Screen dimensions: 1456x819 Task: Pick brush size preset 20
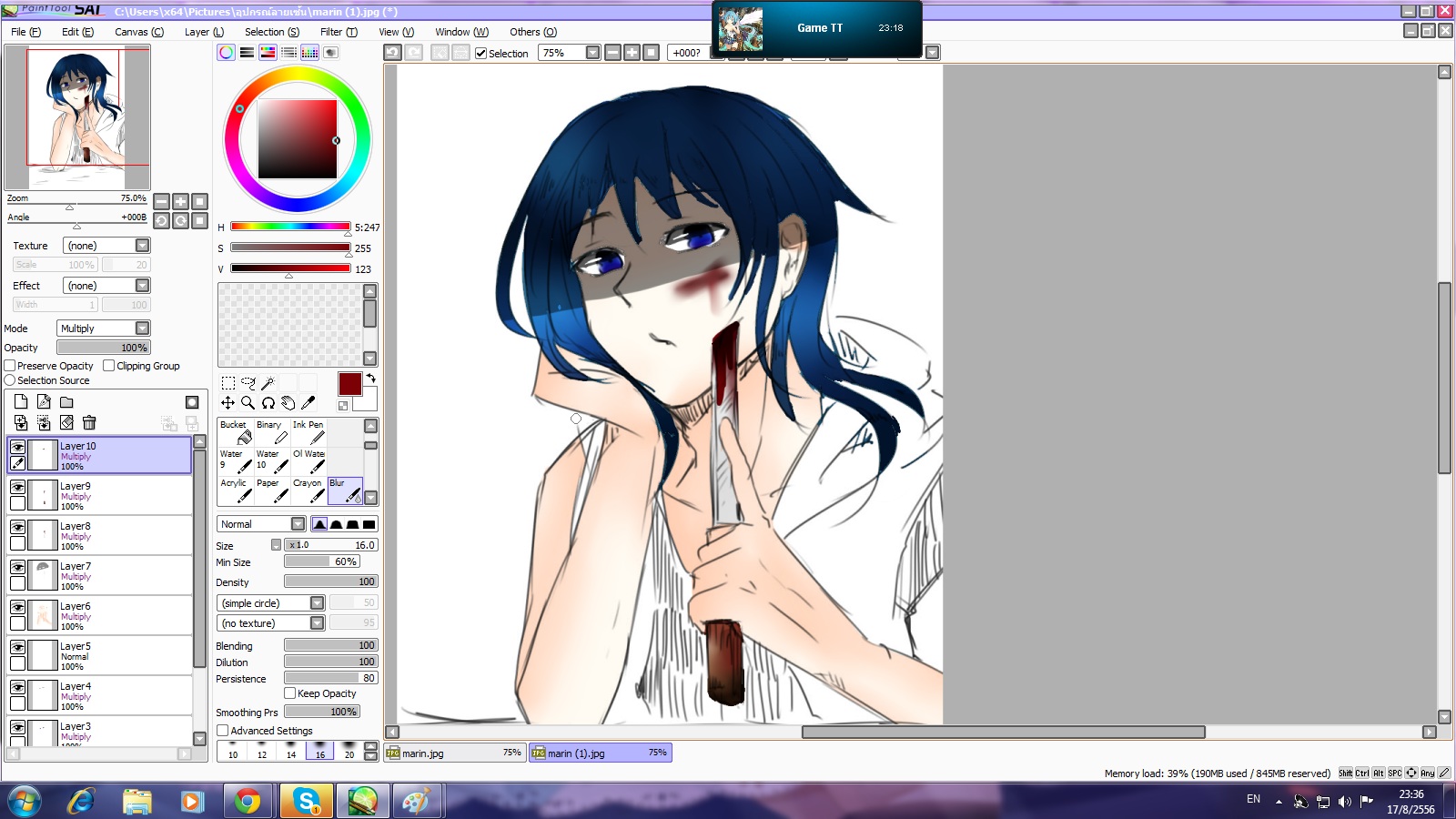tap(349, 751)
